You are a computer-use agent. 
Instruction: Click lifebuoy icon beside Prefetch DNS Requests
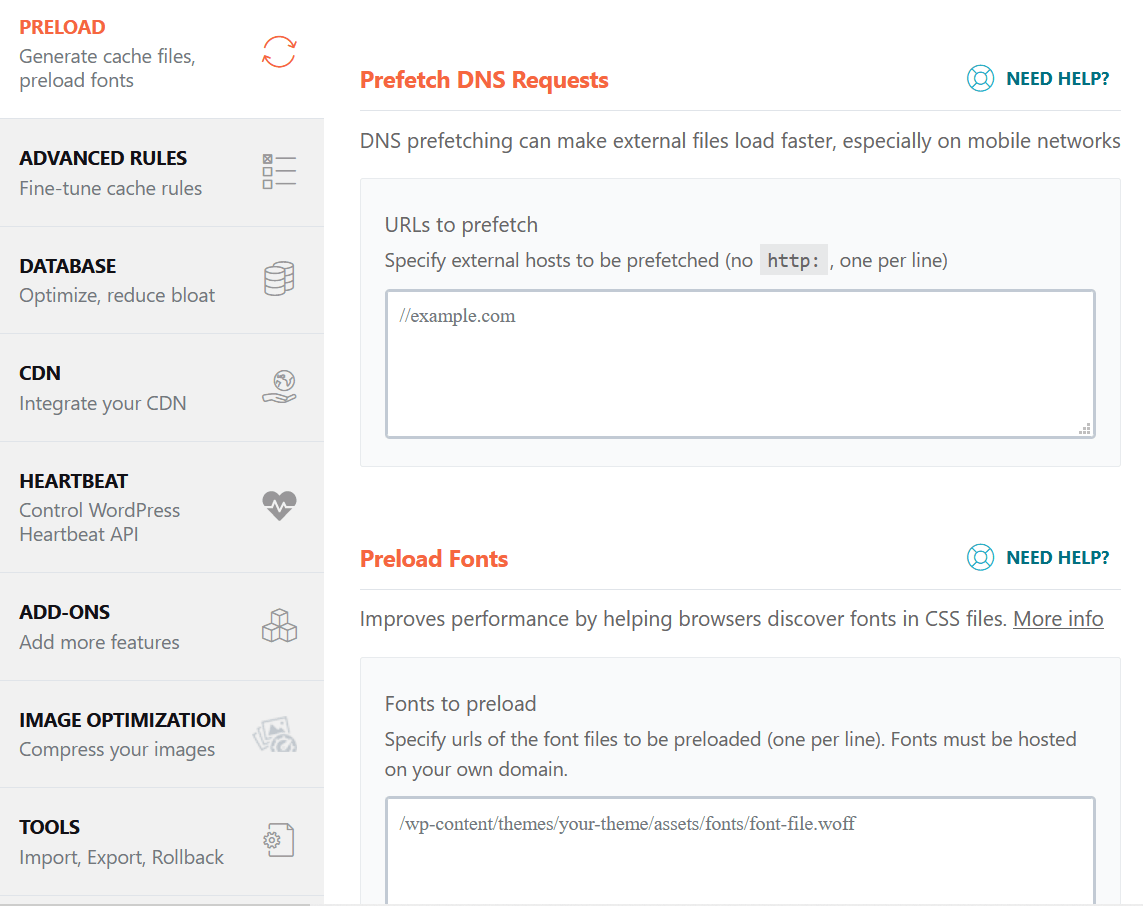[x=980, y=79]
